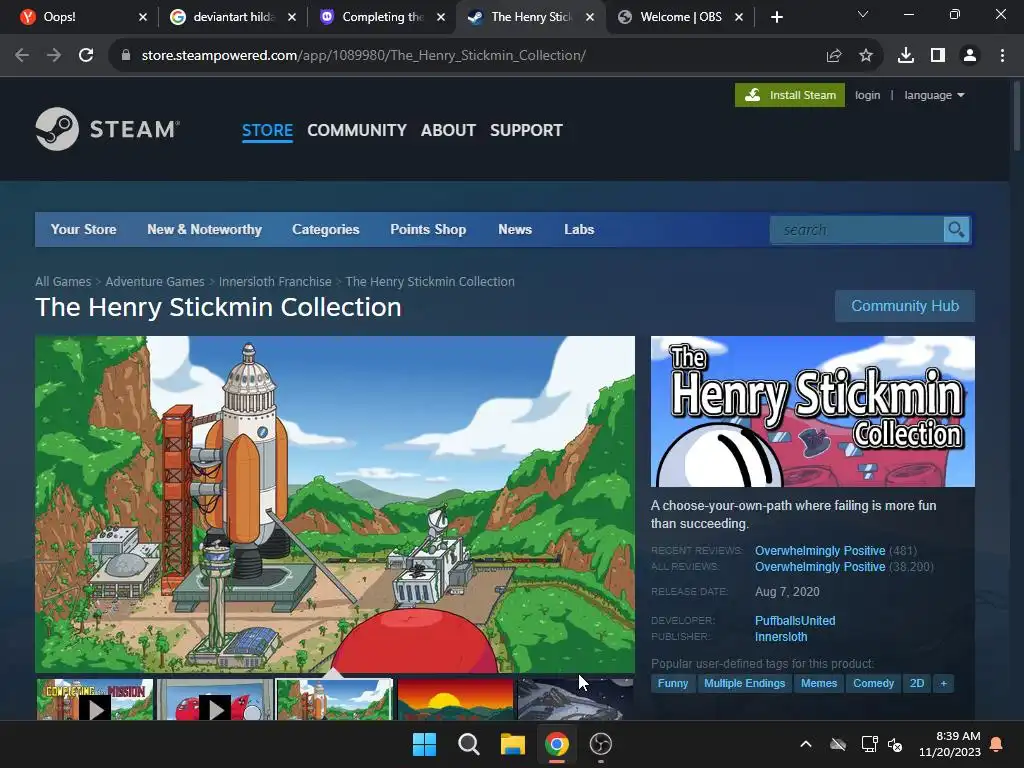Select STORE in Steam header
Screen dimensions: 1024x768
[x=267, y=131]
